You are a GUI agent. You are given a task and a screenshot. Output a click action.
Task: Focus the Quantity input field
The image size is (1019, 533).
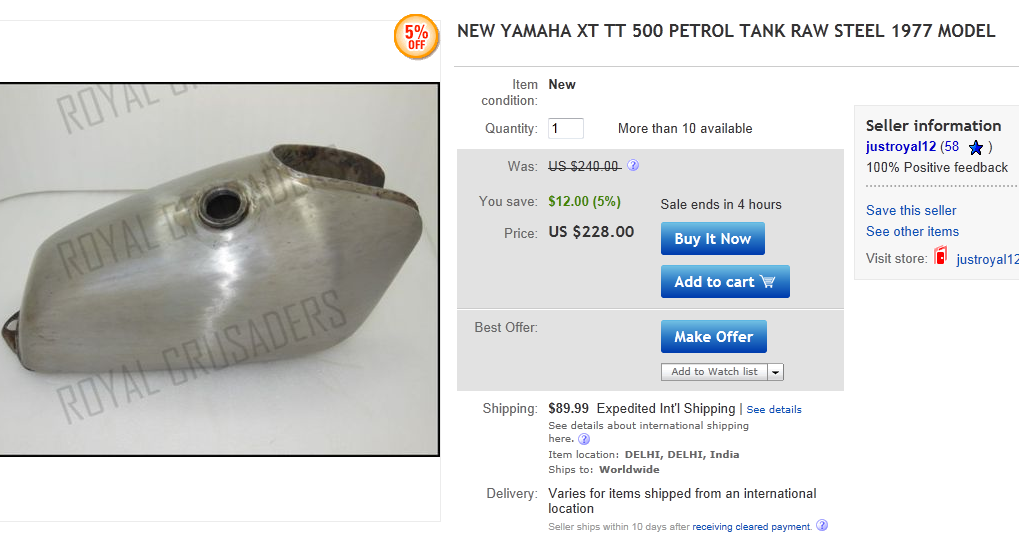click(x=566, y=128)
